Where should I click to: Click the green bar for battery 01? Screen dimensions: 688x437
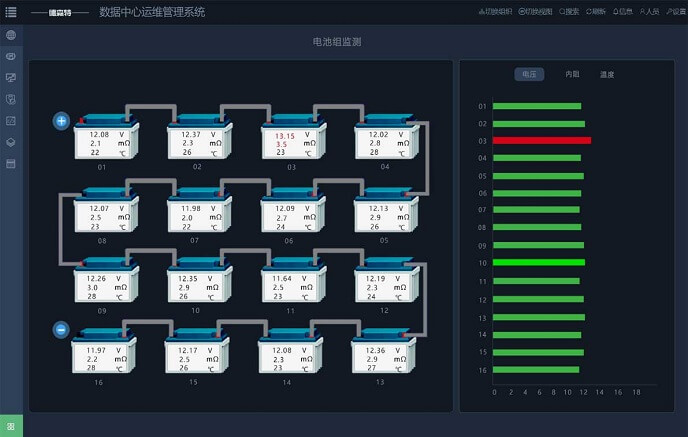pyautogui.click(x=537, y=106)
